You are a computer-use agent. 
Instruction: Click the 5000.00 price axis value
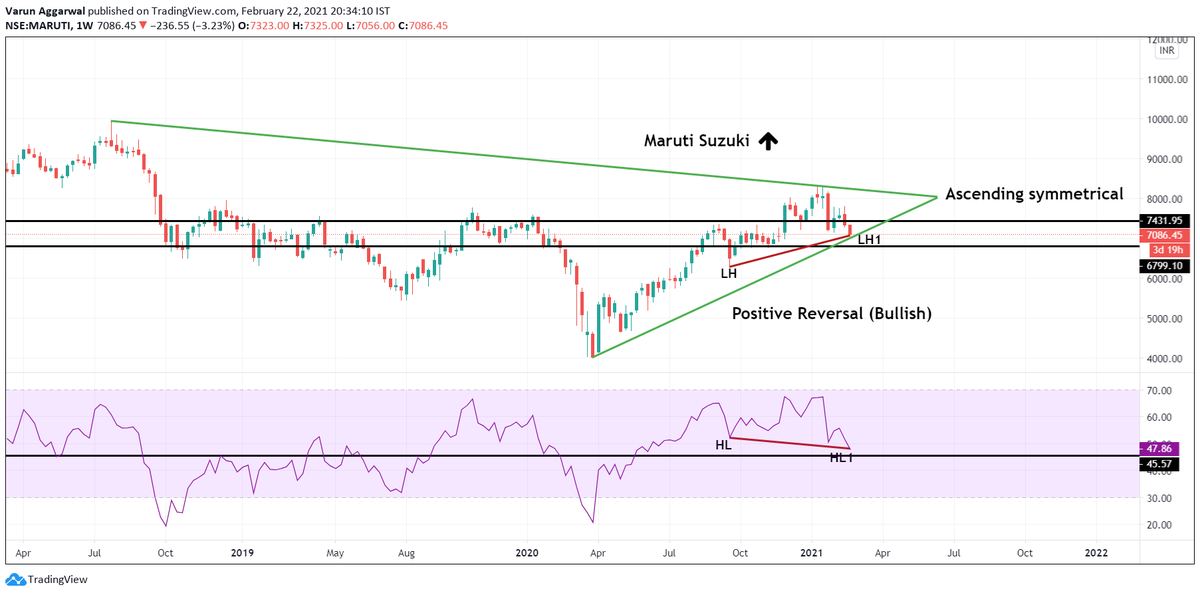pos(1164,319)
